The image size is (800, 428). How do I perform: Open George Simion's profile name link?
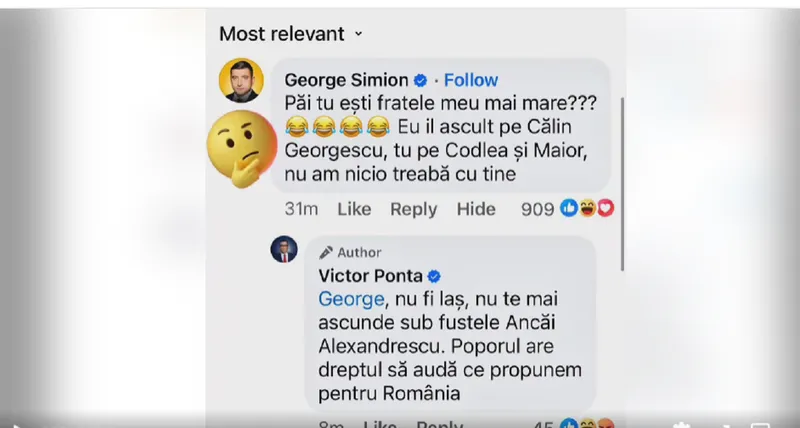point(346,80)
